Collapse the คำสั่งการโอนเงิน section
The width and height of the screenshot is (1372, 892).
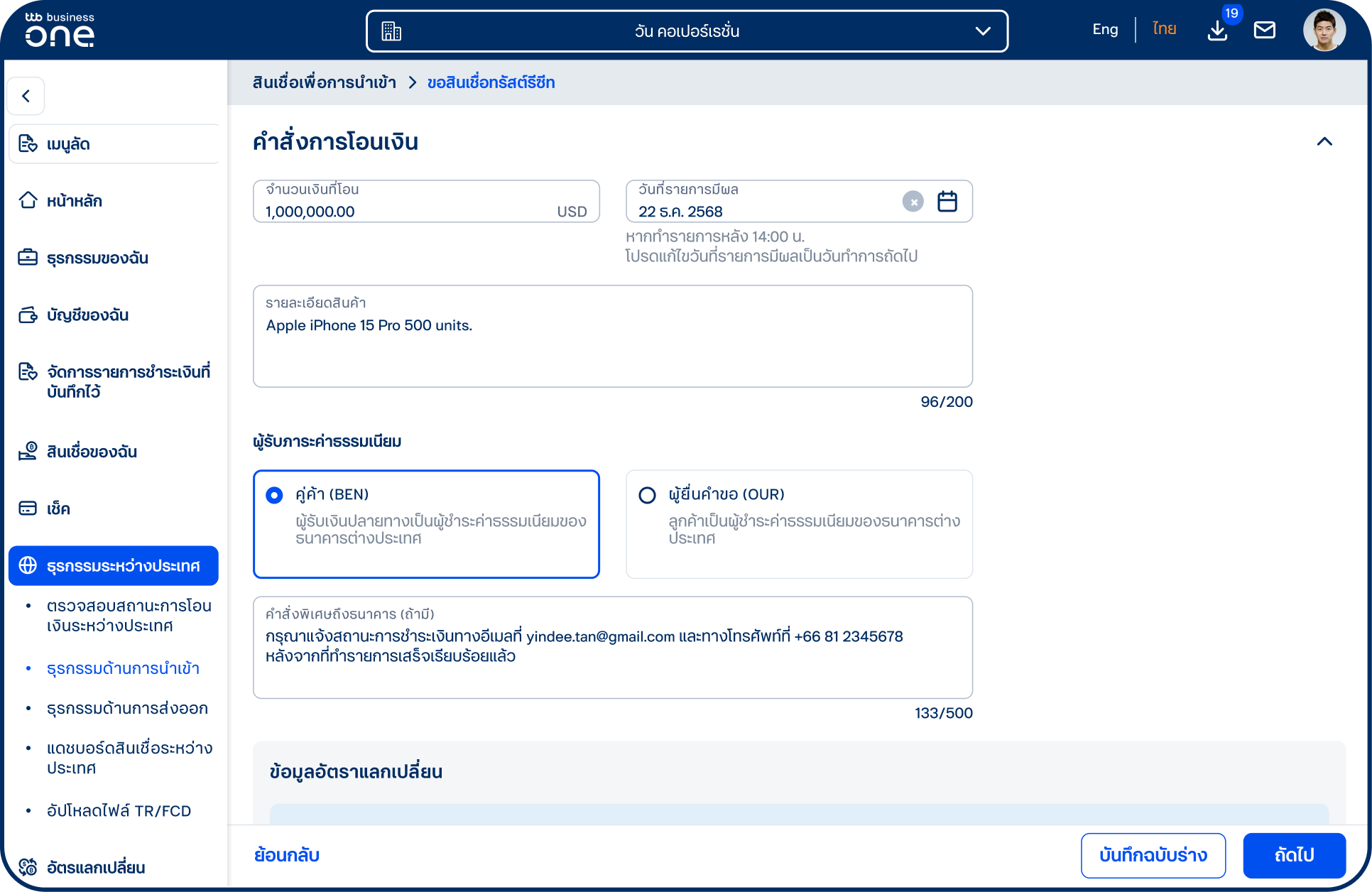(x=1324, y=141)
